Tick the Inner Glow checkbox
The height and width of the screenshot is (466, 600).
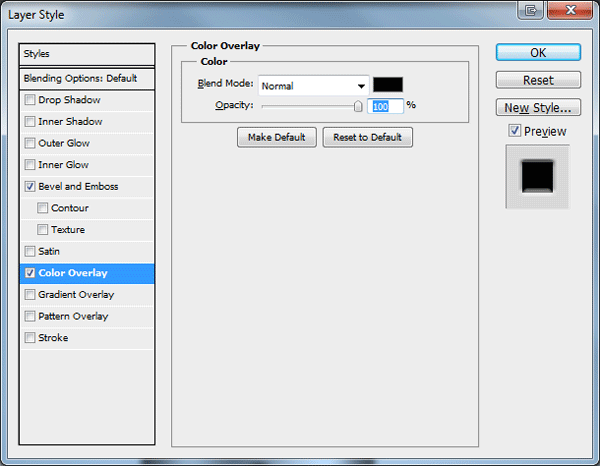click(x=30, y=165)
